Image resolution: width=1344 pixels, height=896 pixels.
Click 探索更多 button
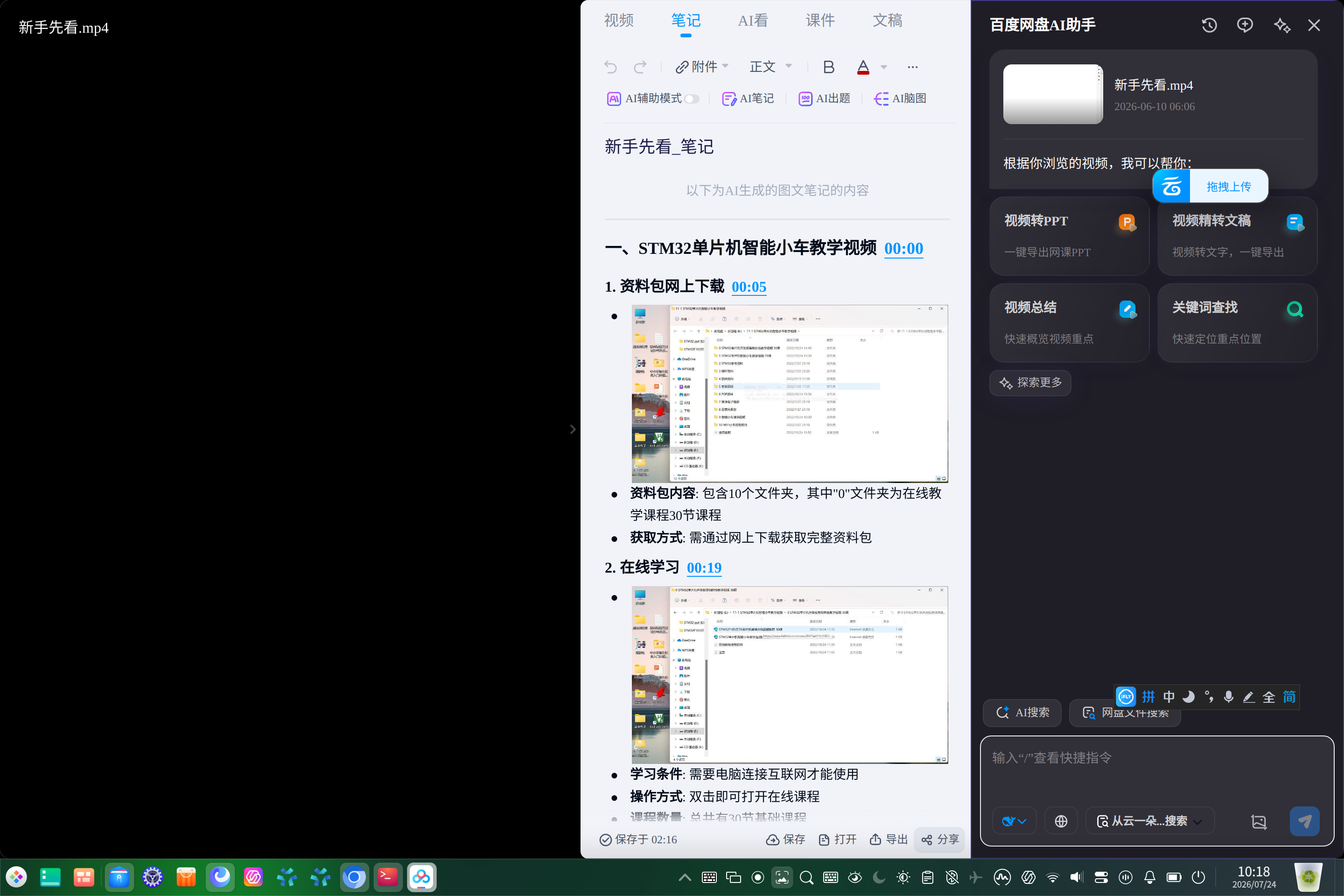coord(1030,382)
